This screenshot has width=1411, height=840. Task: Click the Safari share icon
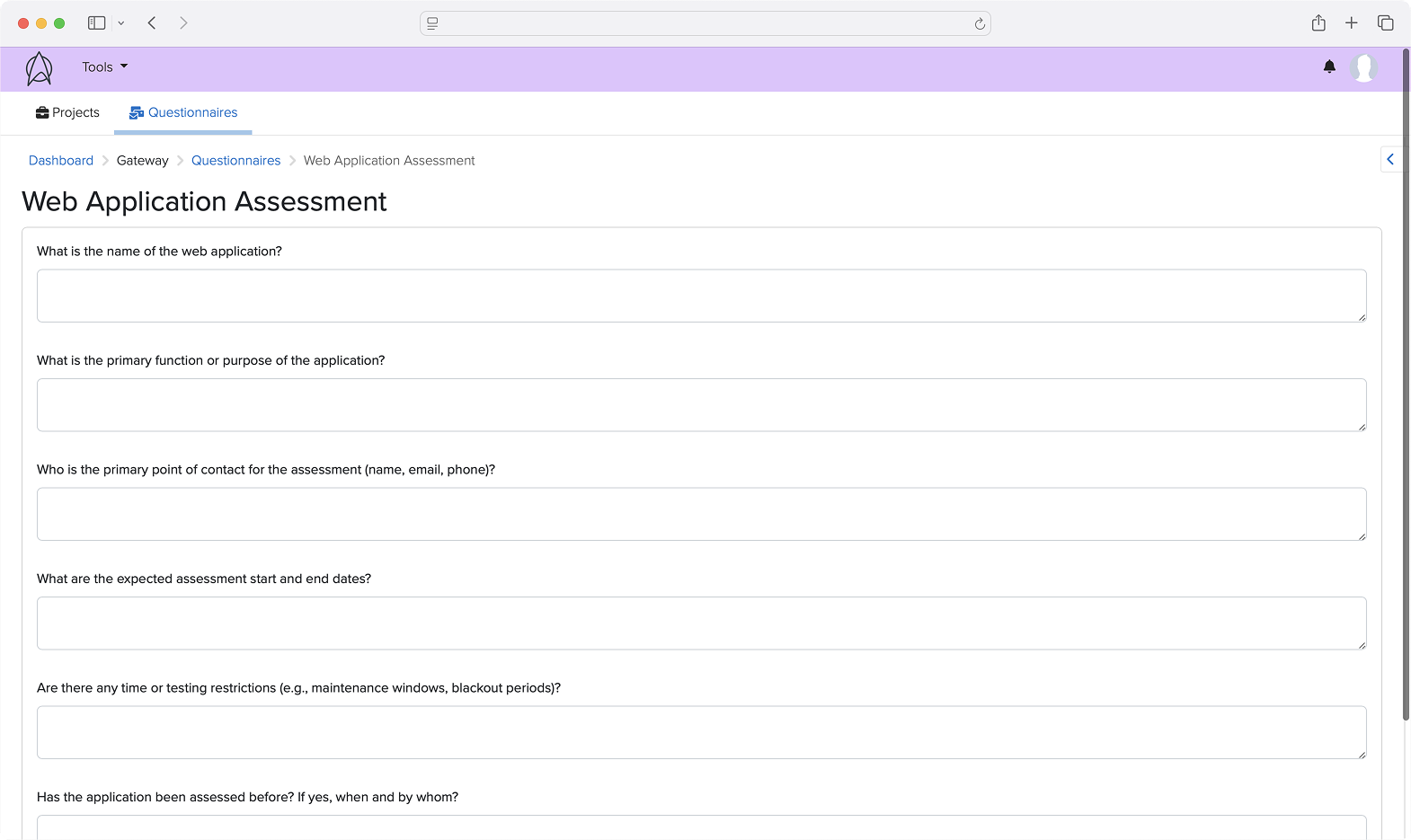(x=1318, y=23)
